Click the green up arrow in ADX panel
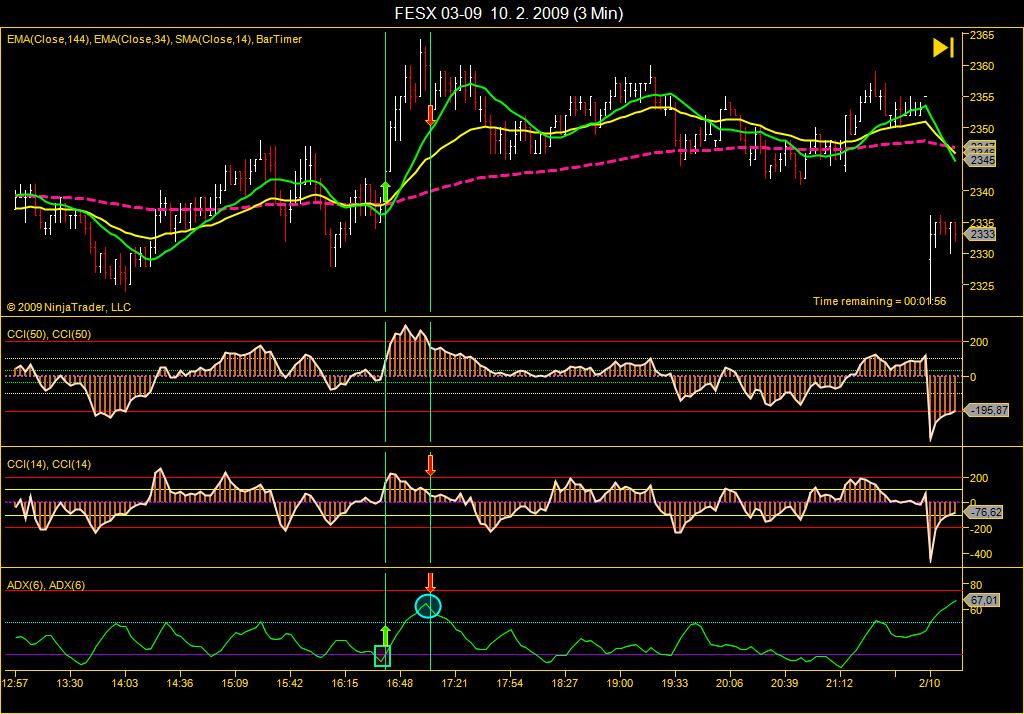The width and height of the screenshot is (1024, 714). 385,636
